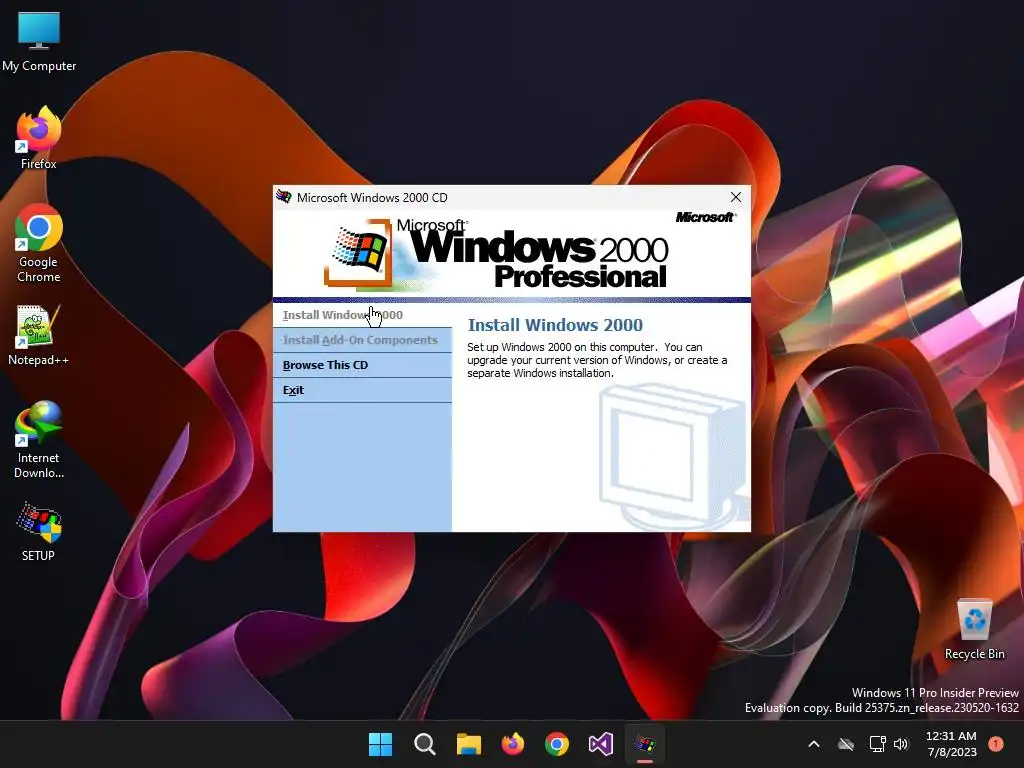The image size is (1024, 768).
Task: Select the Notepad++ desktop shortcut
Action: pos(39,334)
